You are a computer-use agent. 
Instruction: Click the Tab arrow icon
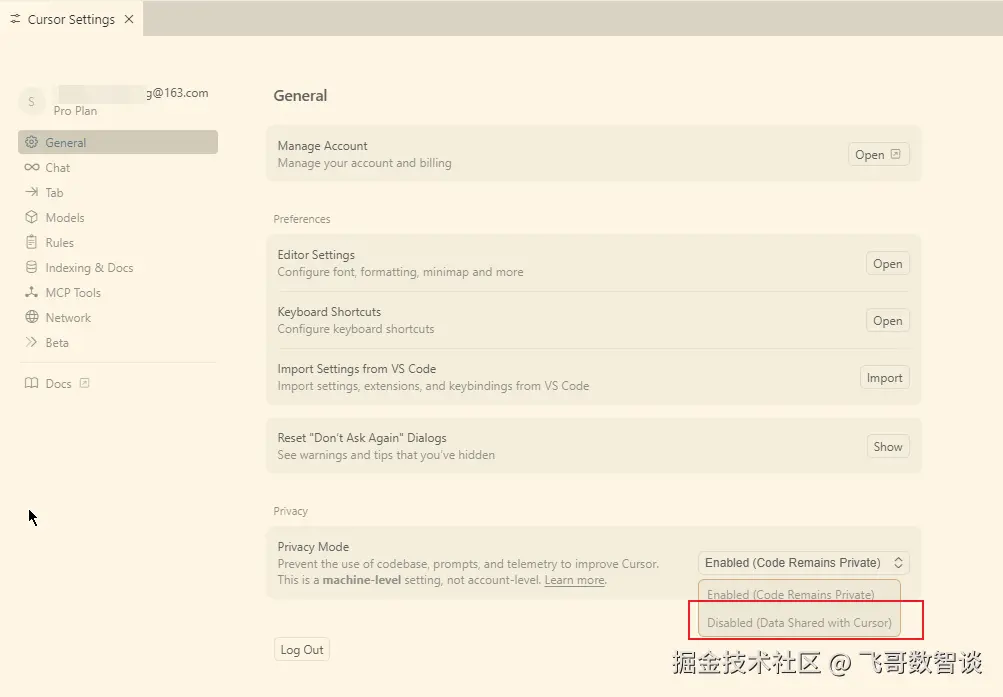31,192
